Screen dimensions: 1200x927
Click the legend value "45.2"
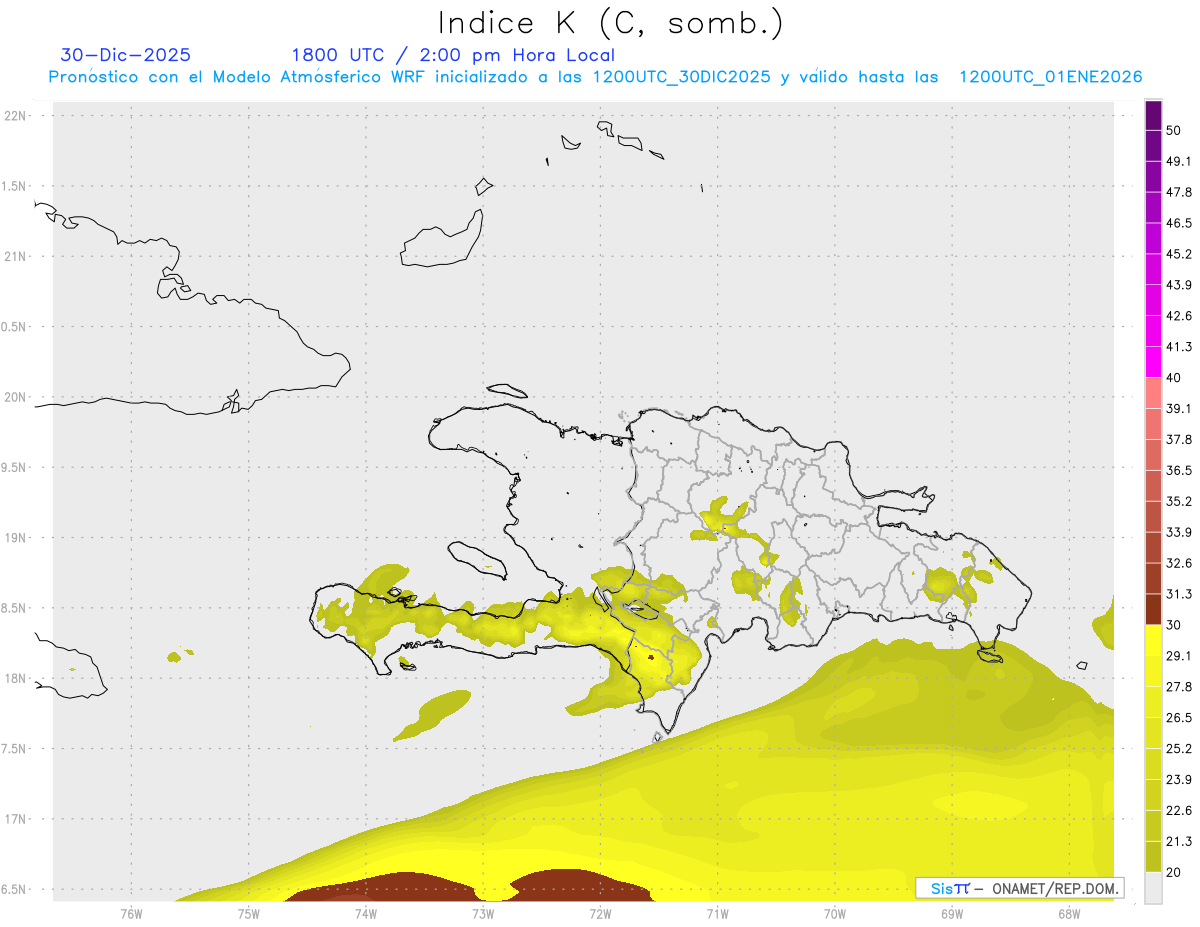(x=1179, y=254)
